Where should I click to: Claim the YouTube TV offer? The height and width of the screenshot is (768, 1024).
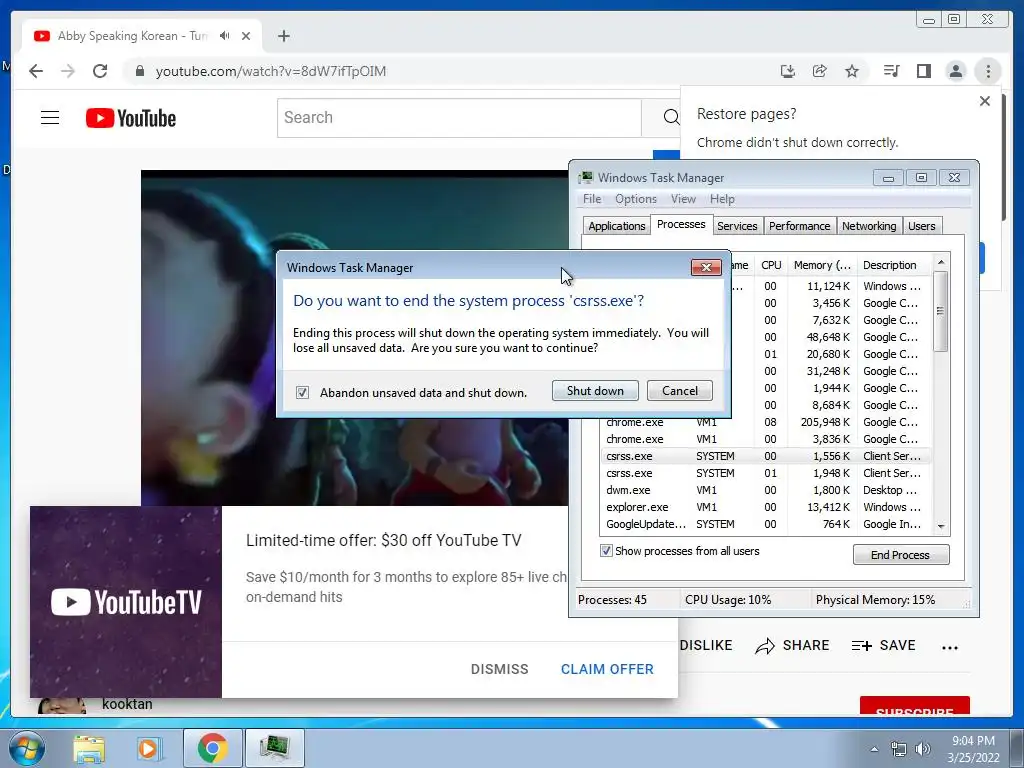coord(607,669)
